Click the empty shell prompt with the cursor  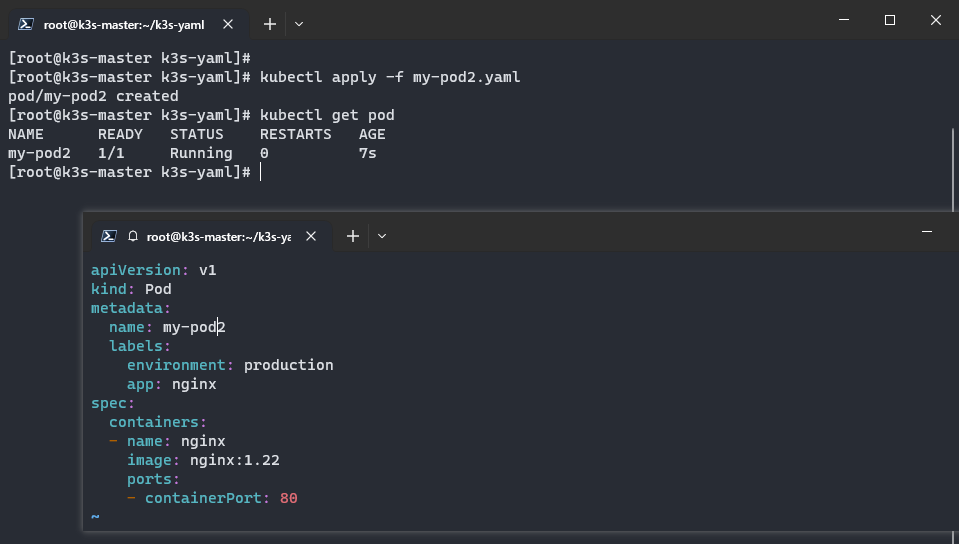click(259, 172)
